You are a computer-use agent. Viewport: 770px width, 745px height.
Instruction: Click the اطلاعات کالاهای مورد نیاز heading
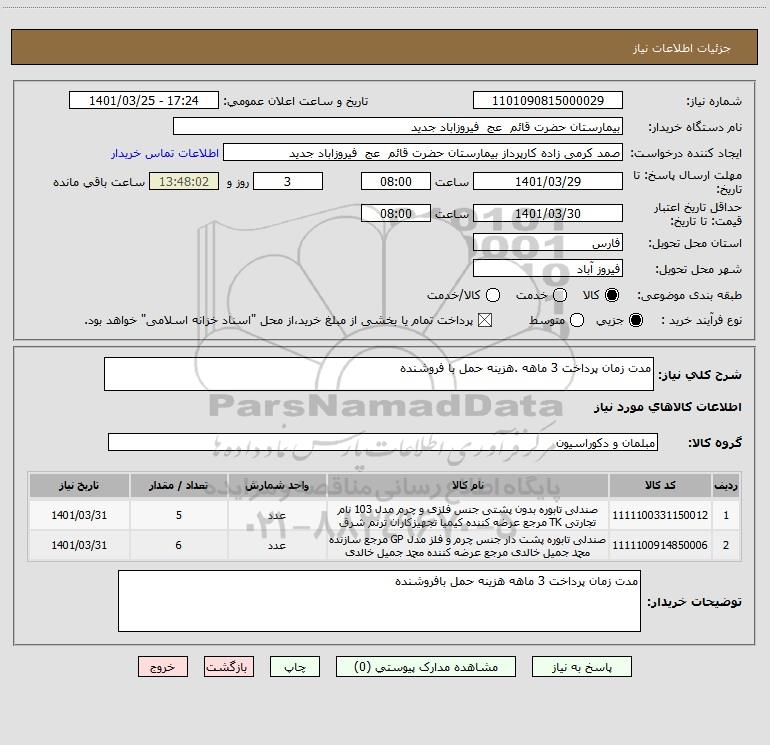(668, 407)
